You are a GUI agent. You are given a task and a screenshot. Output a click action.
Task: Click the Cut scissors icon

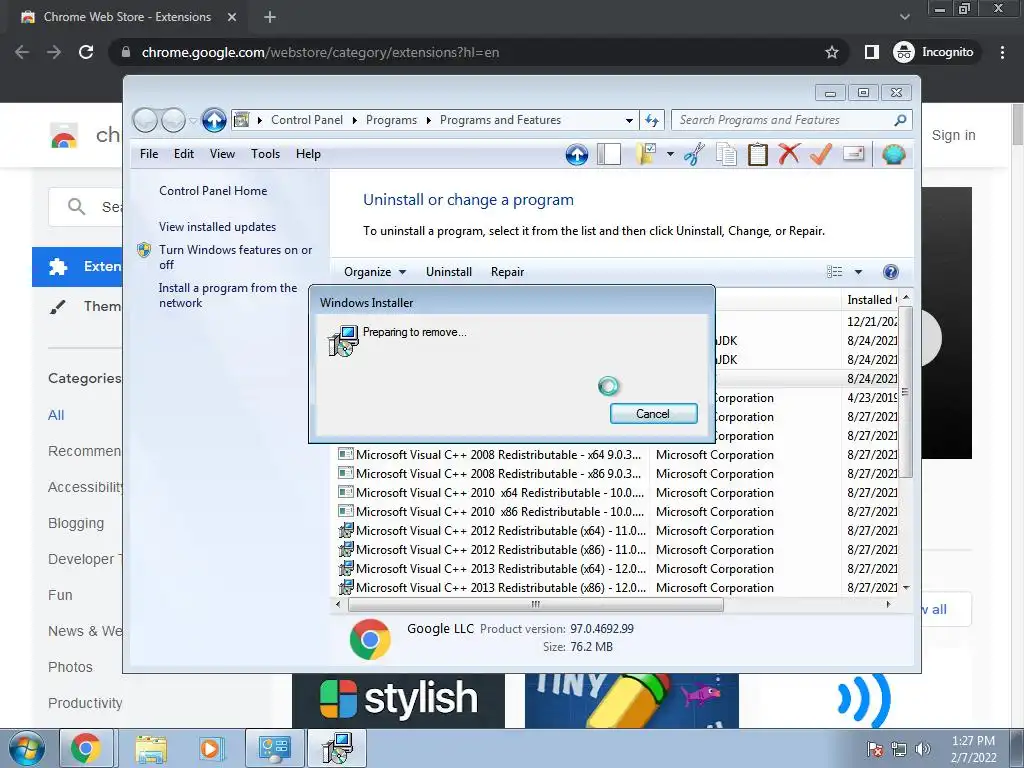coord(694,155)
